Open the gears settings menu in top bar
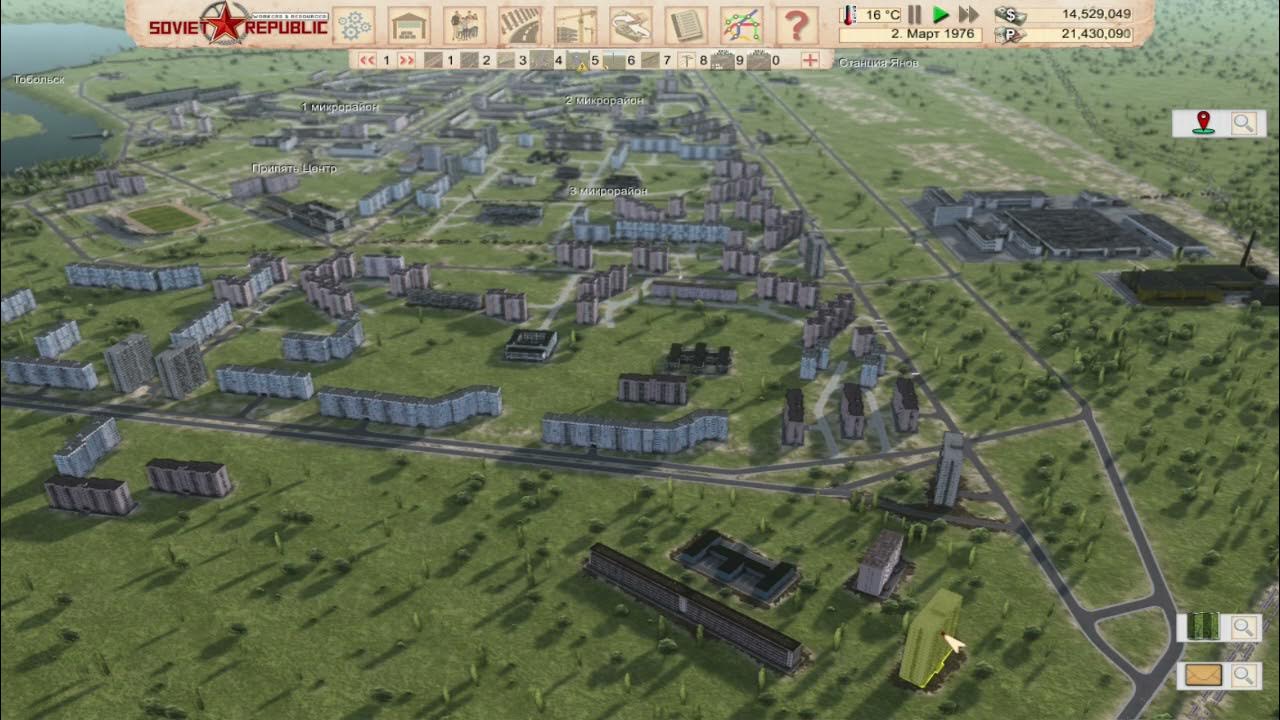 pyautogui.click(x=353, y=25)
